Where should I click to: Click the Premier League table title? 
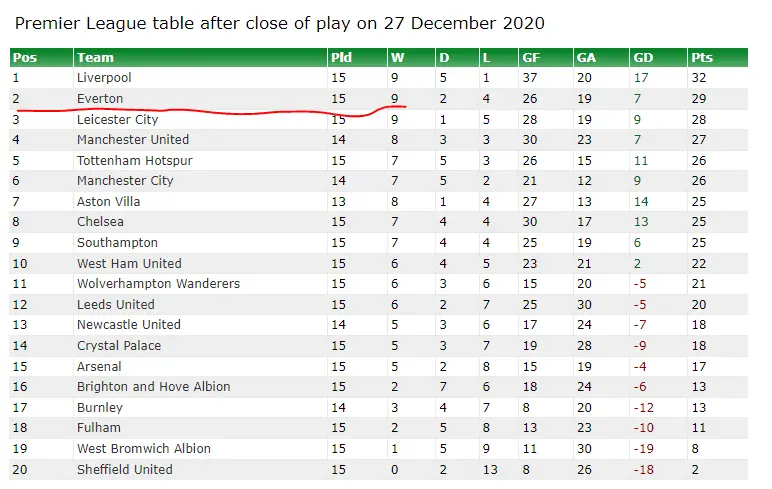point(280,22)
